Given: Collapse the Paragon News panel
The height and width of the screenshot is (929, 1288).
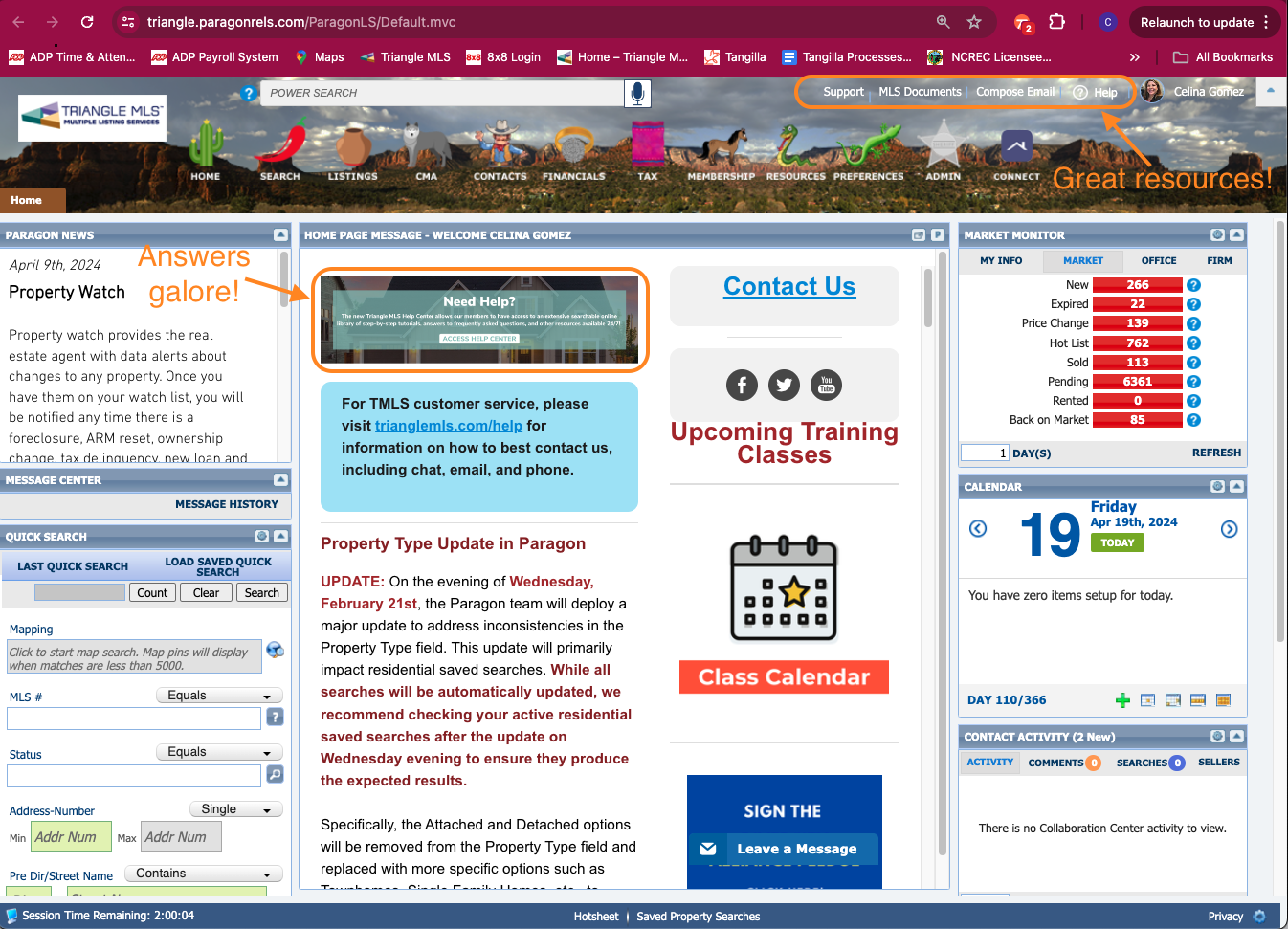Looking at the screenshot, I should (x=280, y=234).
